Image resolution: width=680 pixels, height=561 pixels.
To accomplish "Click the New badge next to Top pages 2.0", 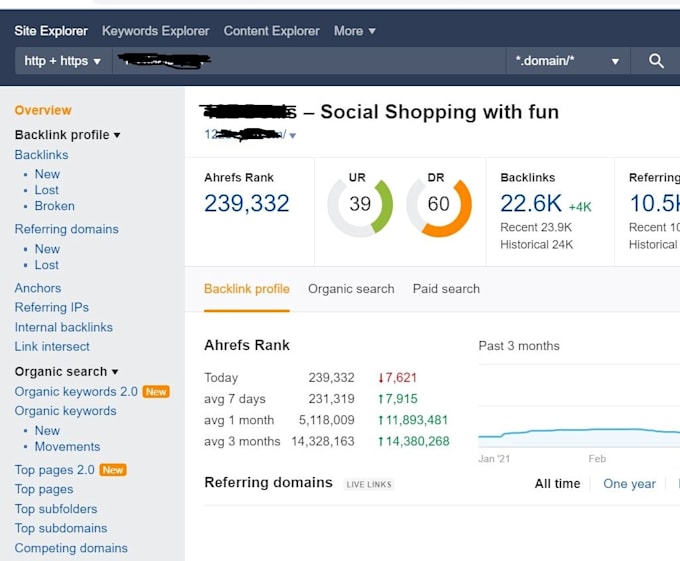I will (113, 470).
